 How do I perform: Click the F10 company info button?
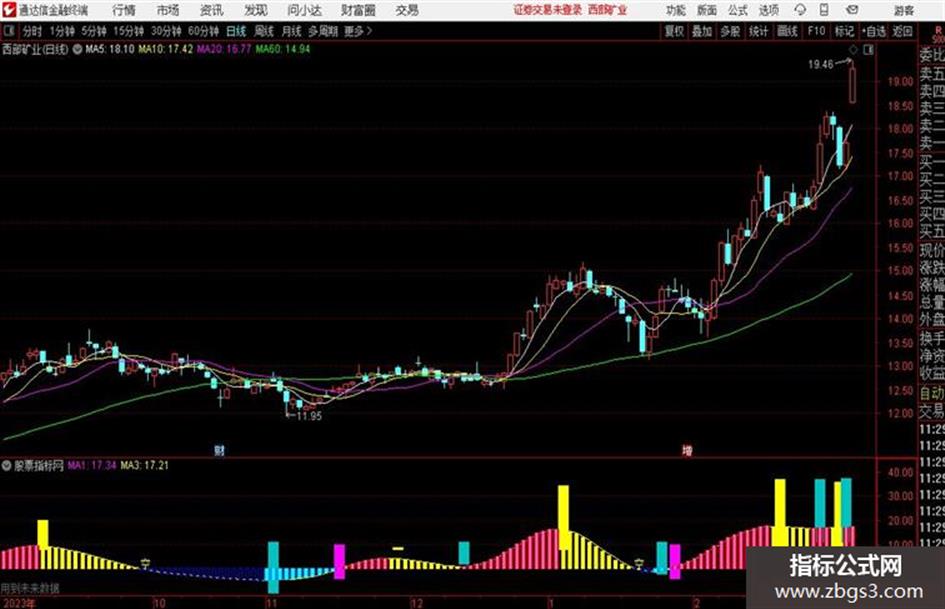point(816,31)
